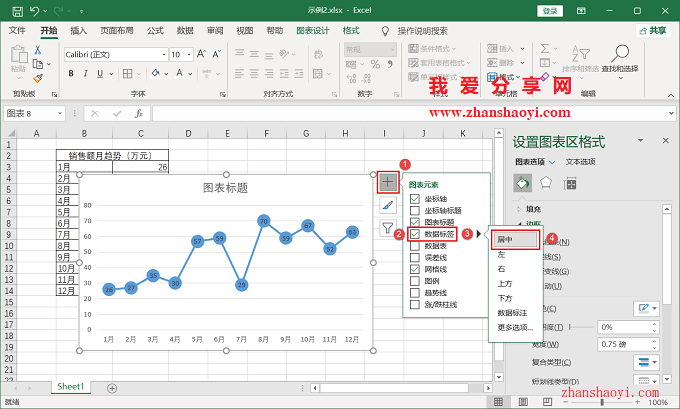Choose 更多选项 in the submenu
Screen dimensions: 680x409
pos(515,327)
